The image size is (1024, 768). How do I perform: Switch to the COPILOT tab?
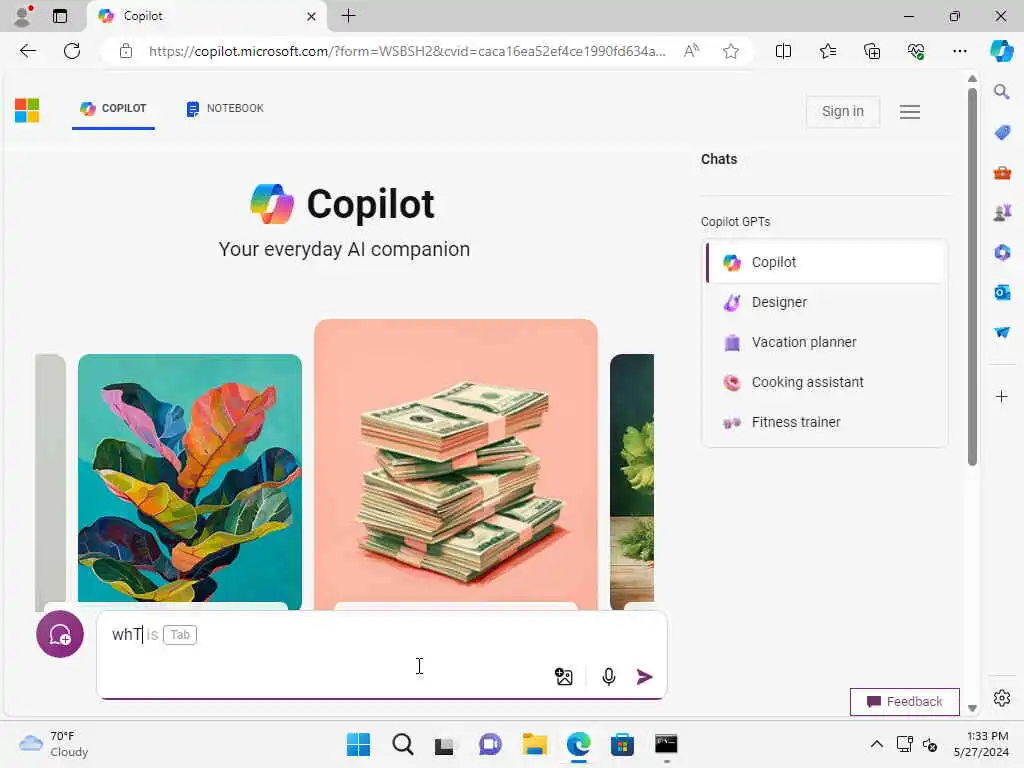pos(113,108)
